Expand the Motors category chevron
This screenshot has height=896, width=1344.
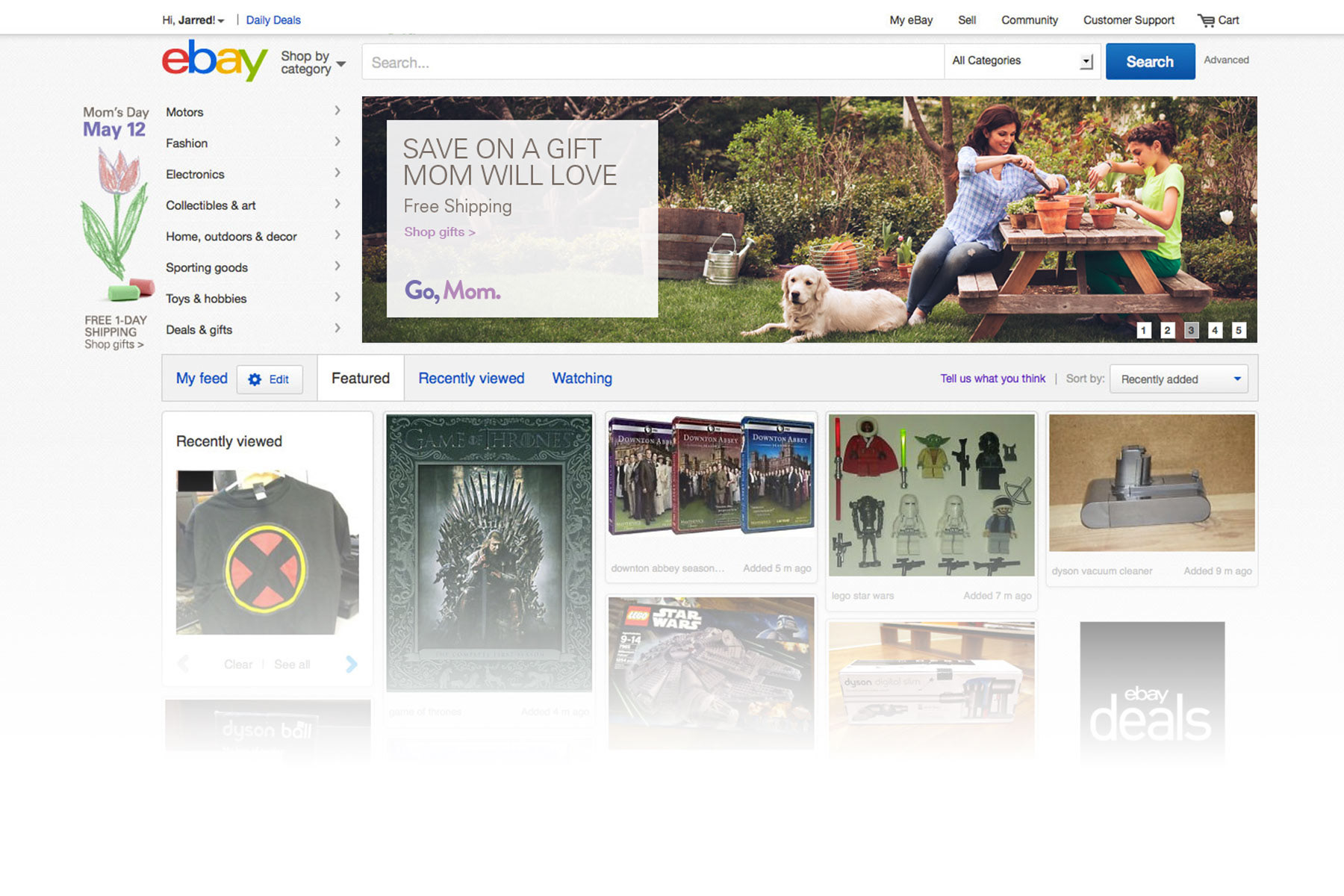click(337, 111)
